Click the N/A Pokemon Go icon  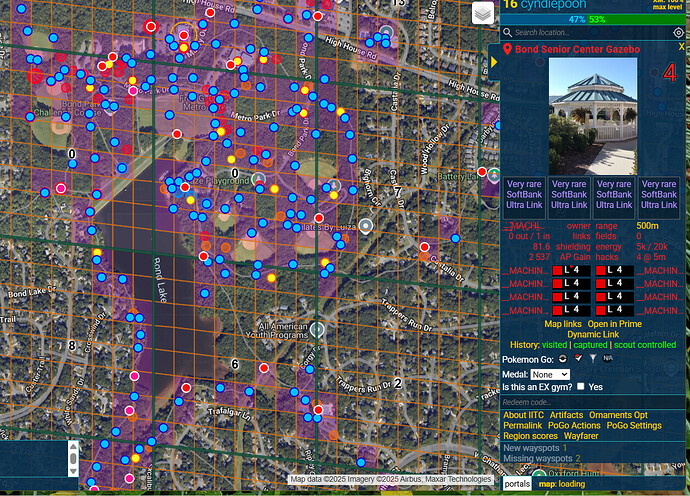608,359
